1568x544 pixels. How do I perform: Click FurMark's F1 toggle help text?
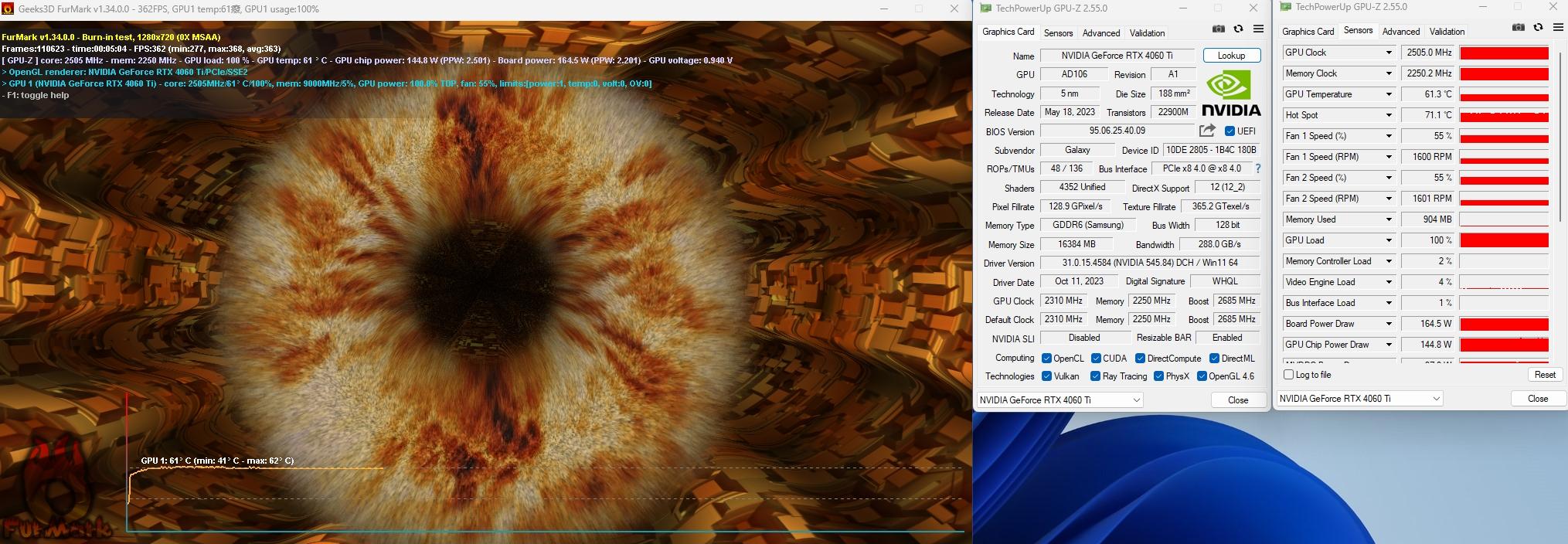click(36, 95)
